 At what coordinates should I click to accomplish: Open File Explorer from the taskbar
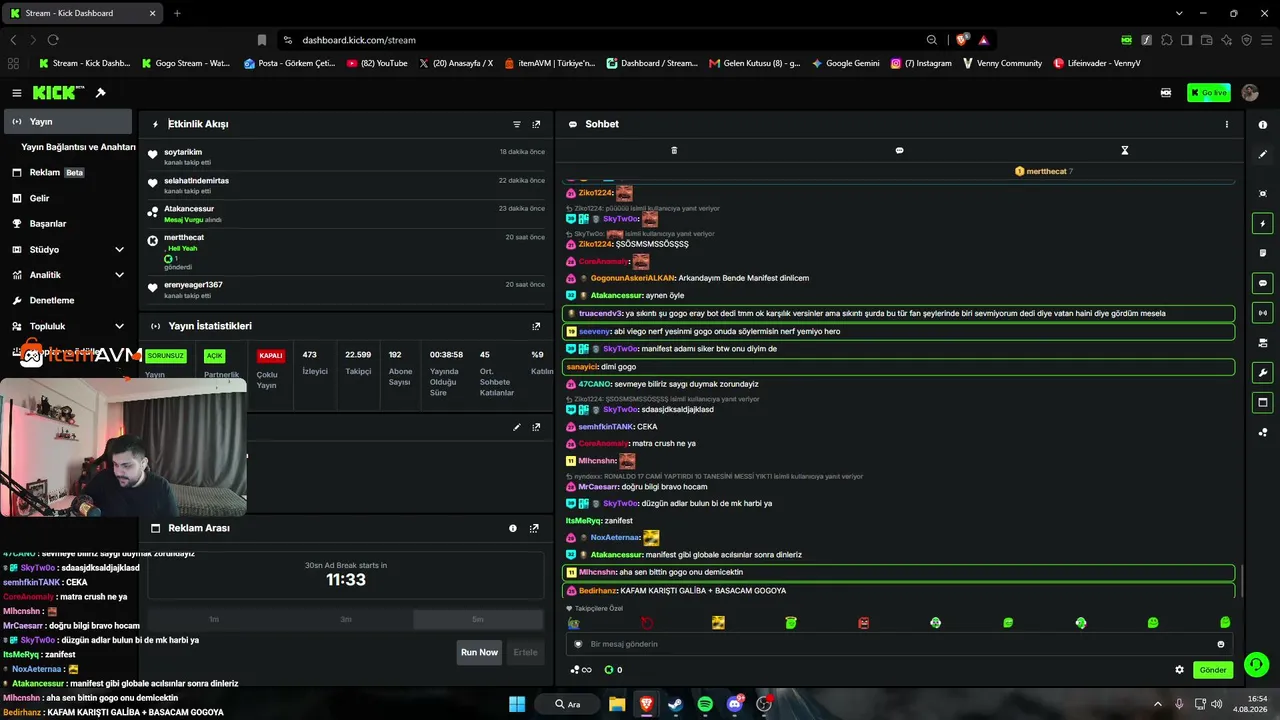pyautogui.click(x=616, y=704)
